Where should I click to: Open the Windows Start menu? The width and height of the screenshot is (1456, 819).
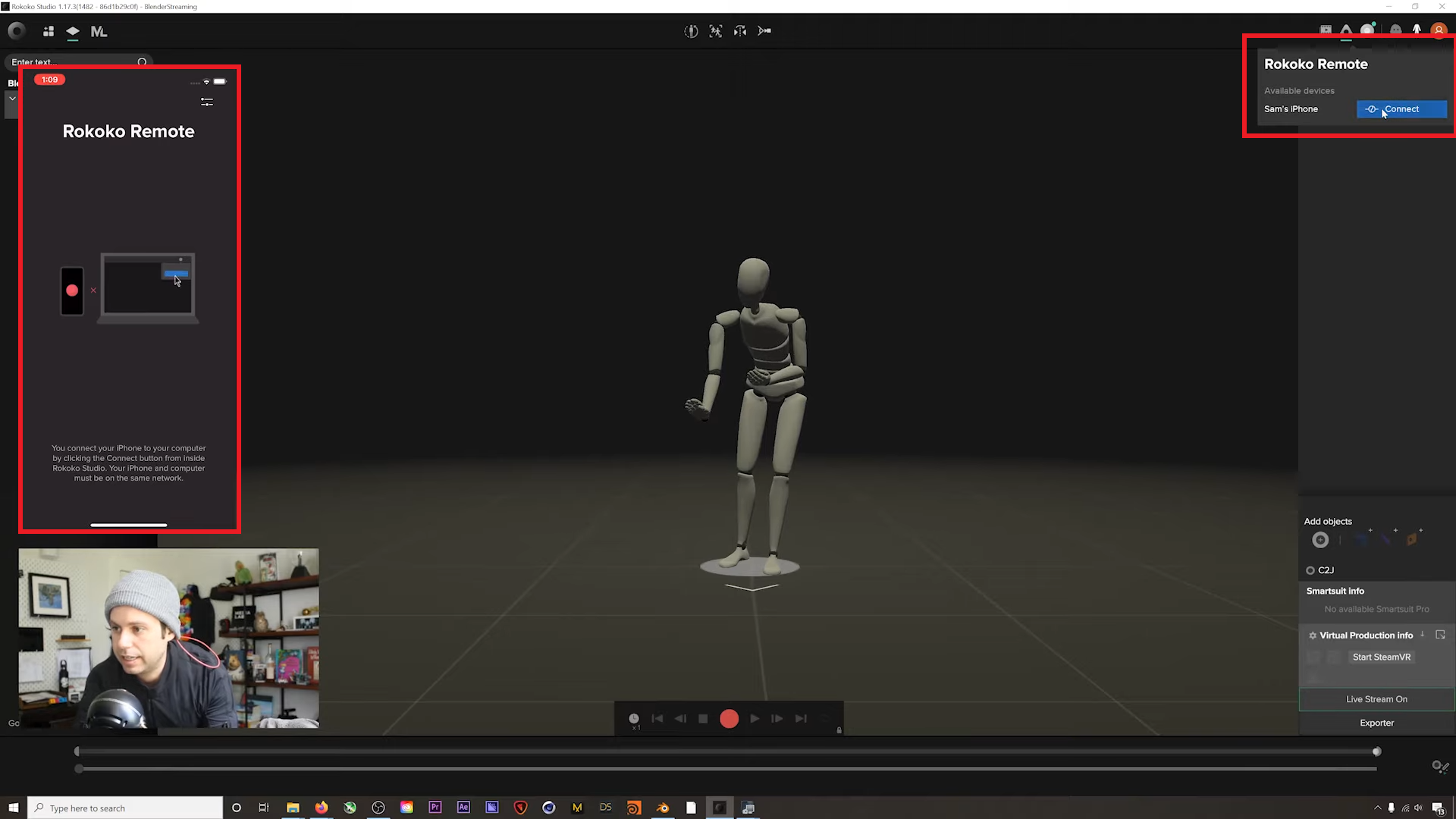(13, 808)
